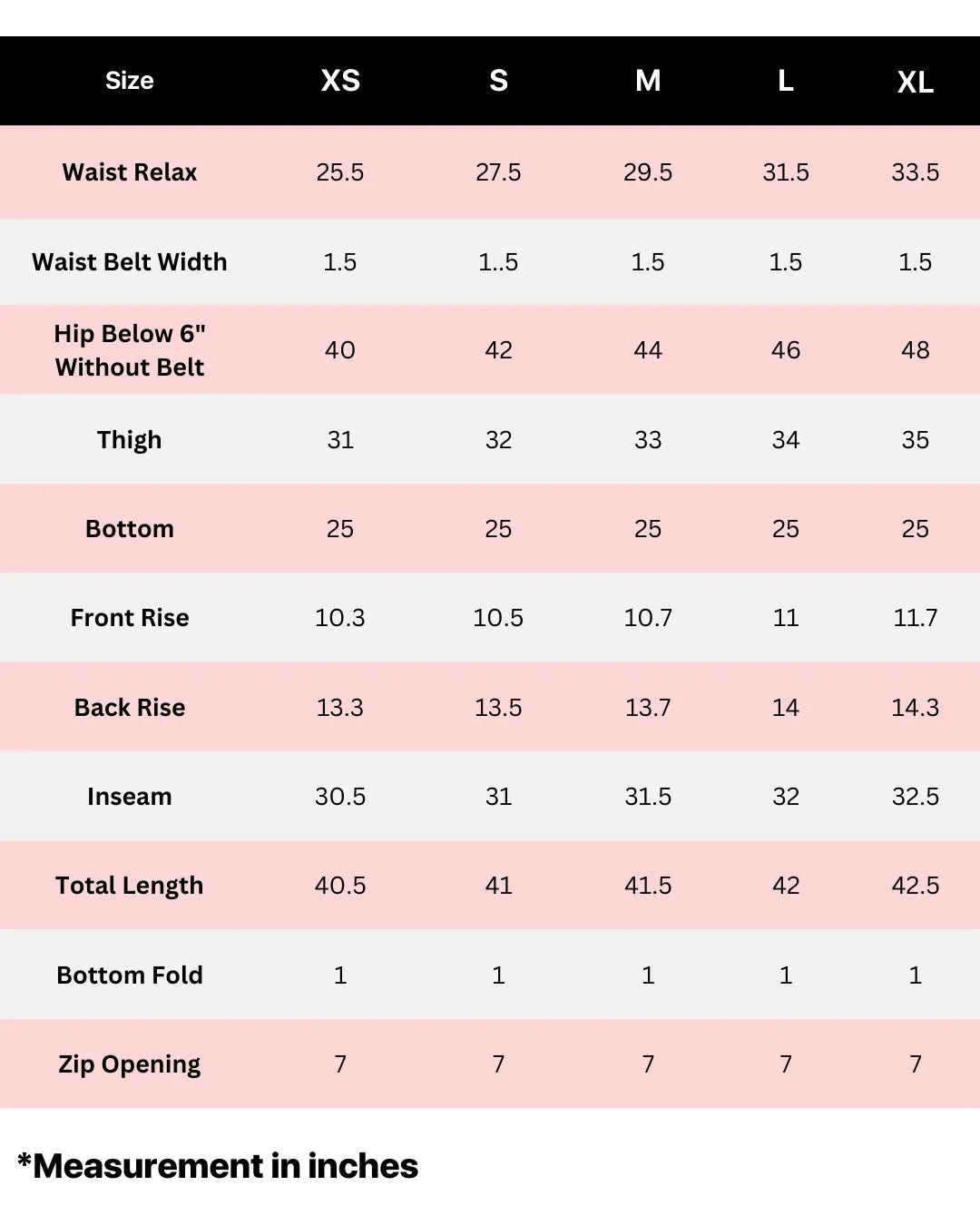Click the Size header label
This screenshot has width=980, height=1225.
pyautogui.click(x=129, y=81)
